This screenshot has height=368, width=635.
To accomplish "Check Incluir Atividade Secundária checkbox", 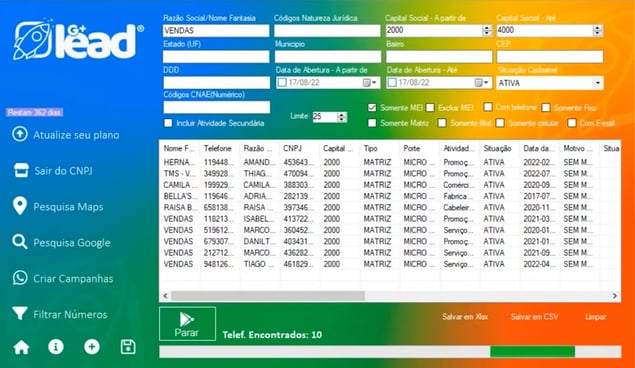I will [x=168, y=123].
